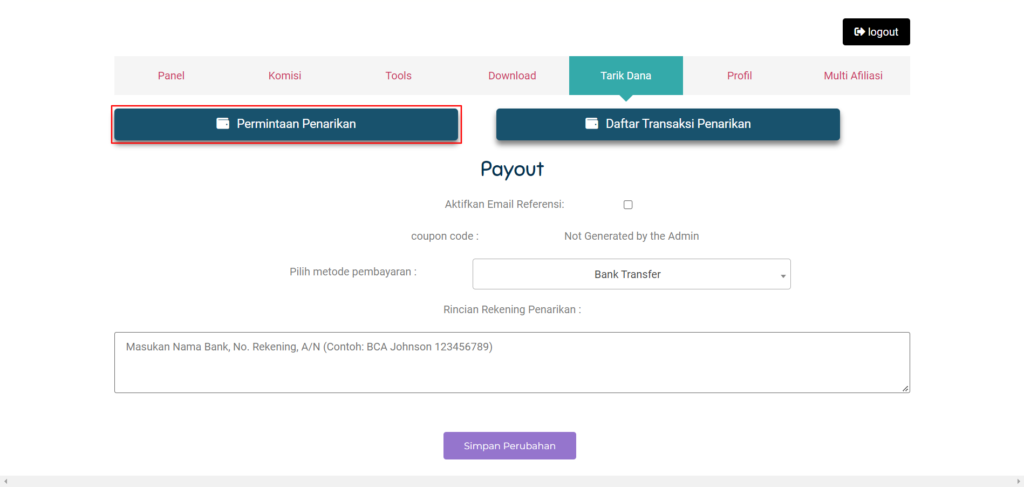Click the logout arrow icon
This screenshot has width=1024, height=487.
(x=859, y=32)
